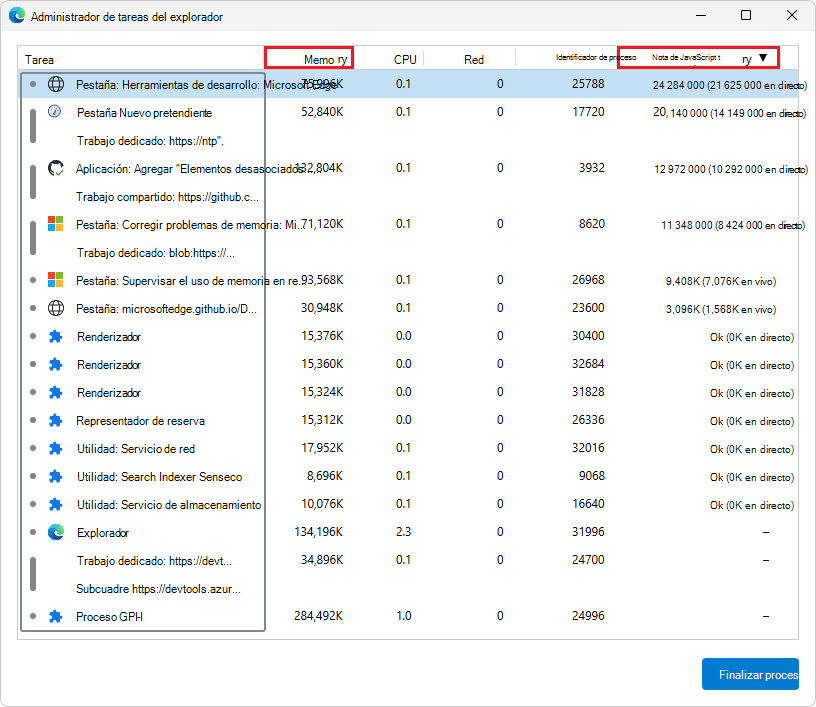Select Trabajo dedicado https://ntp row
816x707 pixels.
point(150,140)
